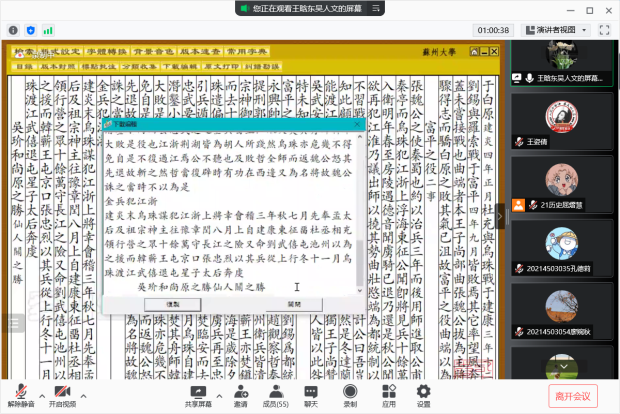620x414 pixels.
Task: Click the Share Screen (共享屏幕) icon
Action: click(x=197, y=391)
